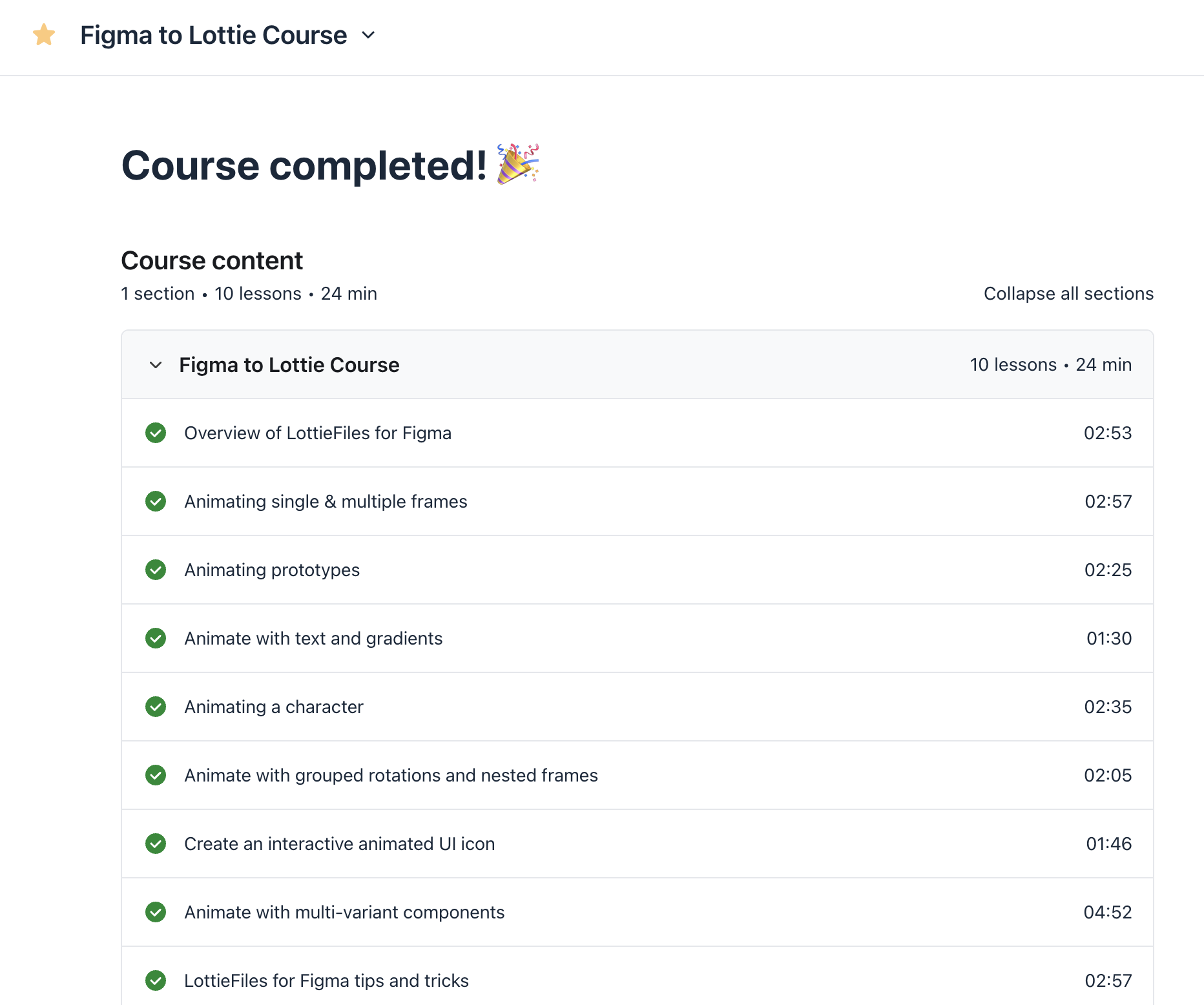Click the Course completed! heading text

pos(304,165)
